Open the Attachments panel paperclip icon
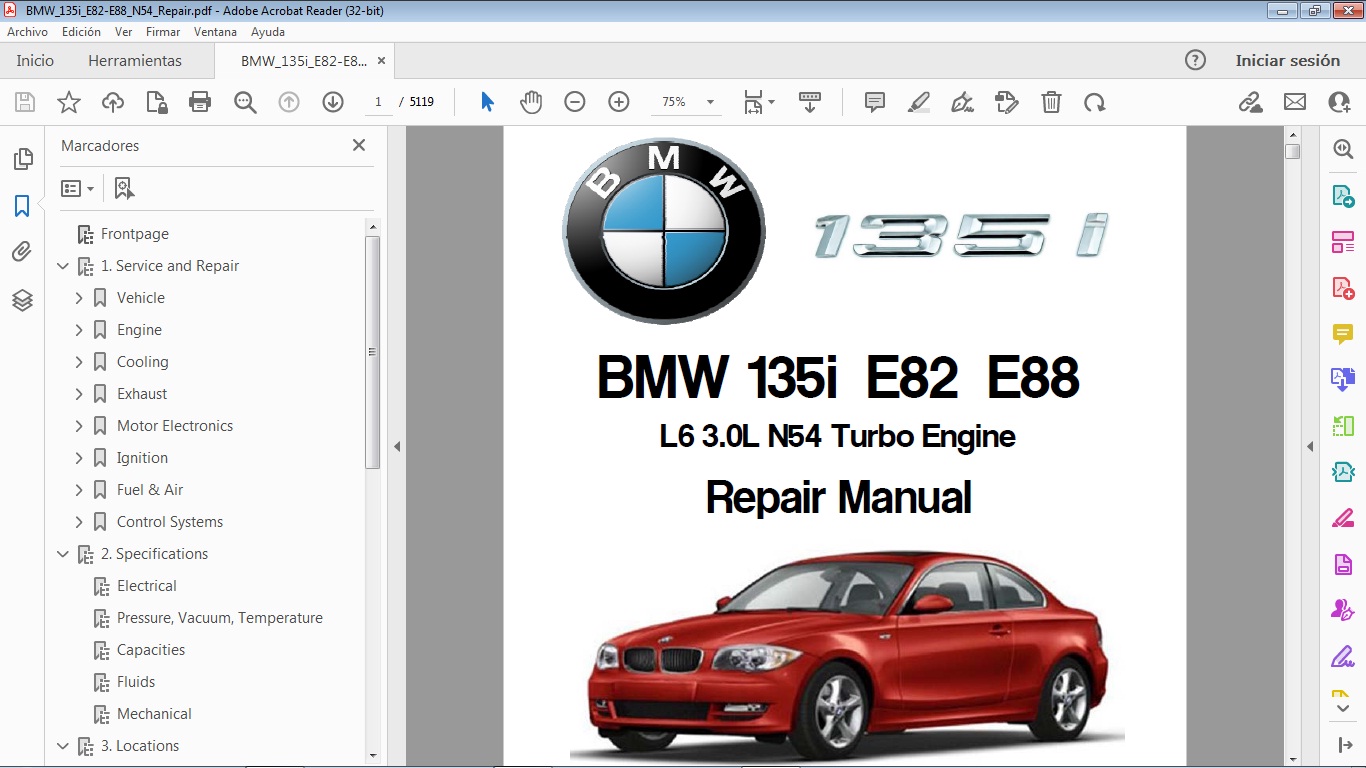 pos(22,252)
